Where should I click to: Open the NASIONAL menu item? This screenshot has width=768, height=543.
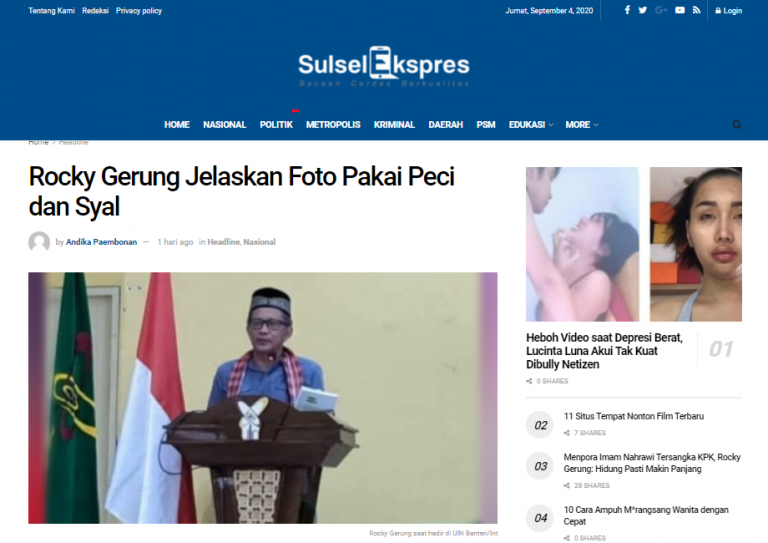point(224,125)
